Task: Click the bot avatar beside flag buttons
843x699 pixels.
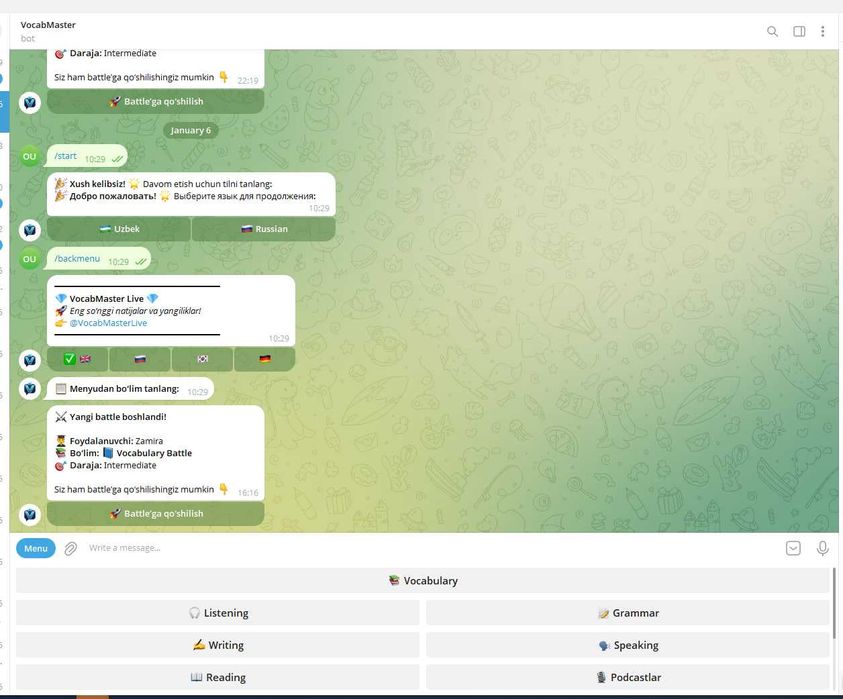Action: [x=30, y=360]
